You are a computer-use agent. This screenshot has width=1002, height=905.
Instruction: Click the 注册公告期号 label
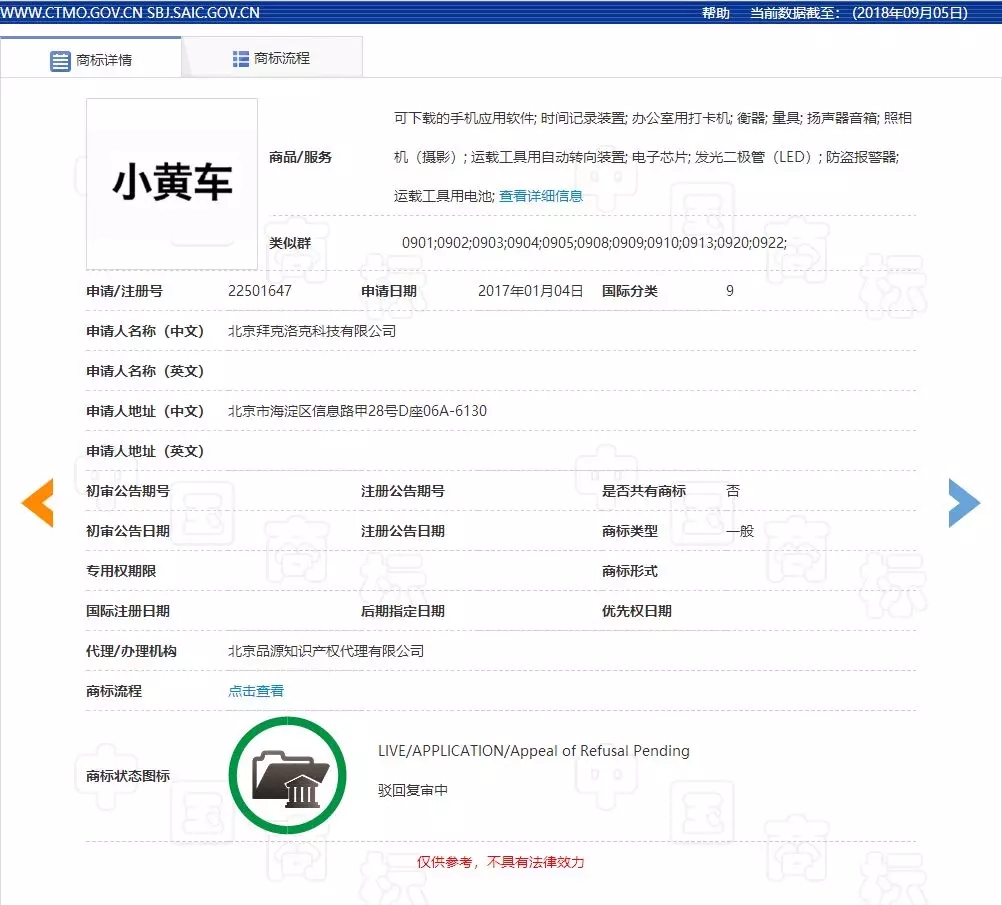click(x=403, y=491)
